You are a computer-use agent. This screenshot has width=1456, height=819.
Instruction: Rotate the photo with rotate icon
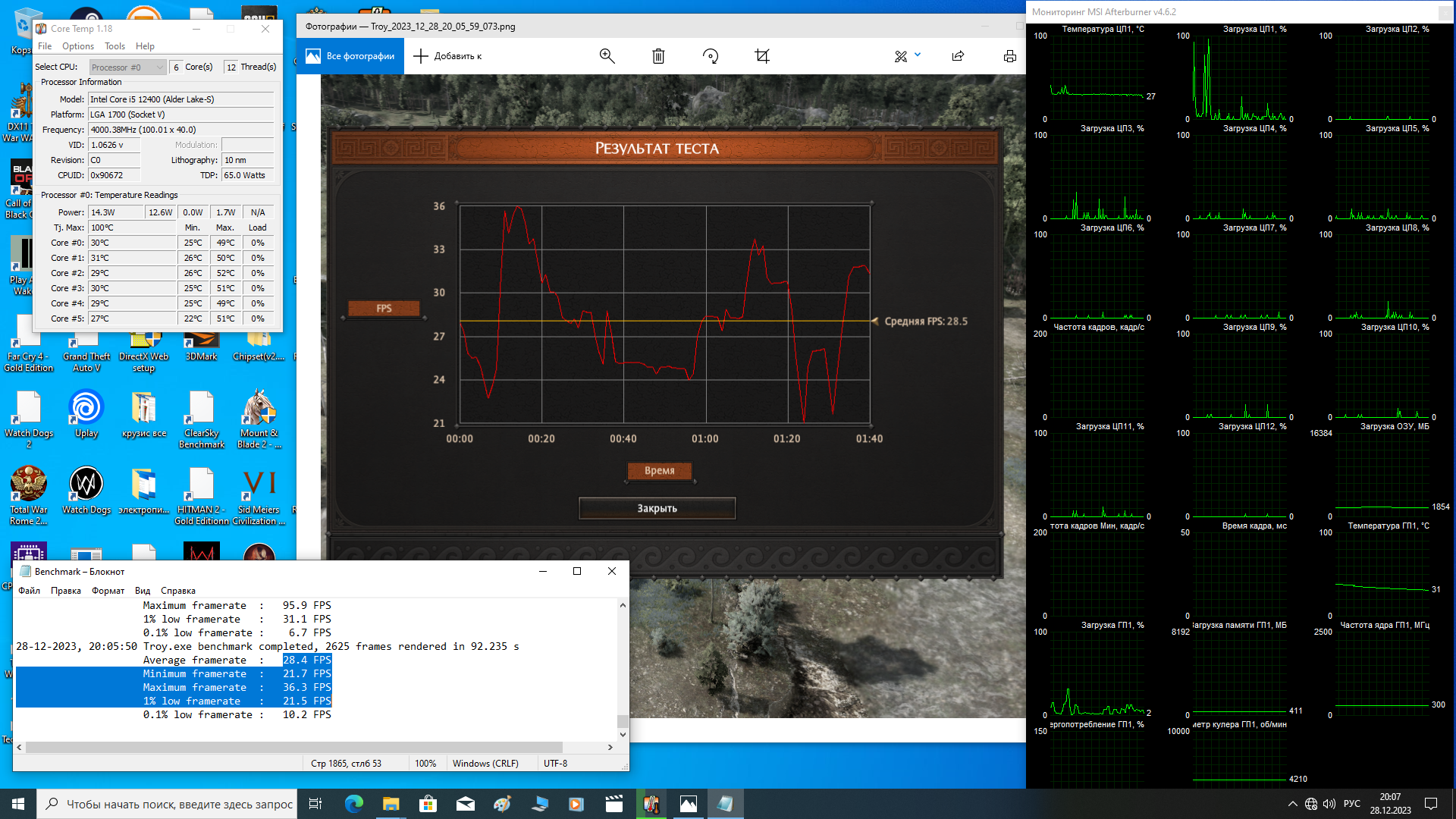pos(711,56)
